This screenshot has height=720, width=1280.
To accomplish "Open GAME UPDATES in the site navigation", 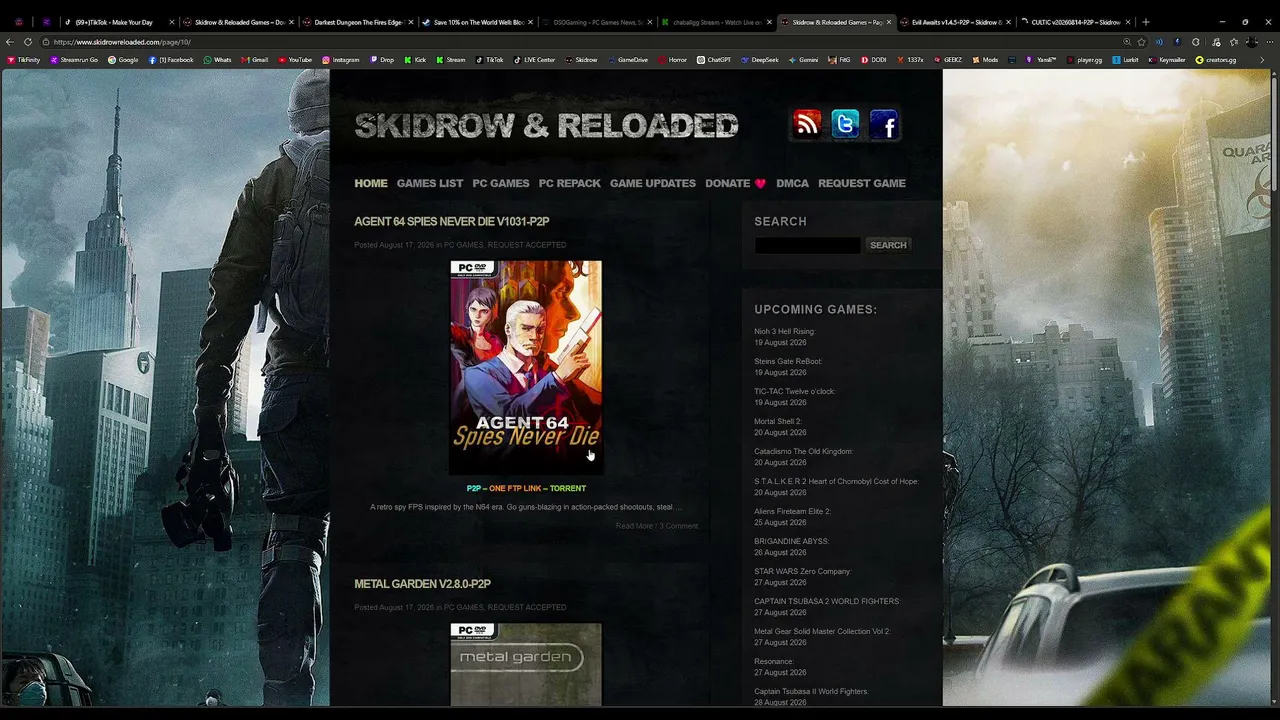I will pyautogui.click(x=653, y=183).
